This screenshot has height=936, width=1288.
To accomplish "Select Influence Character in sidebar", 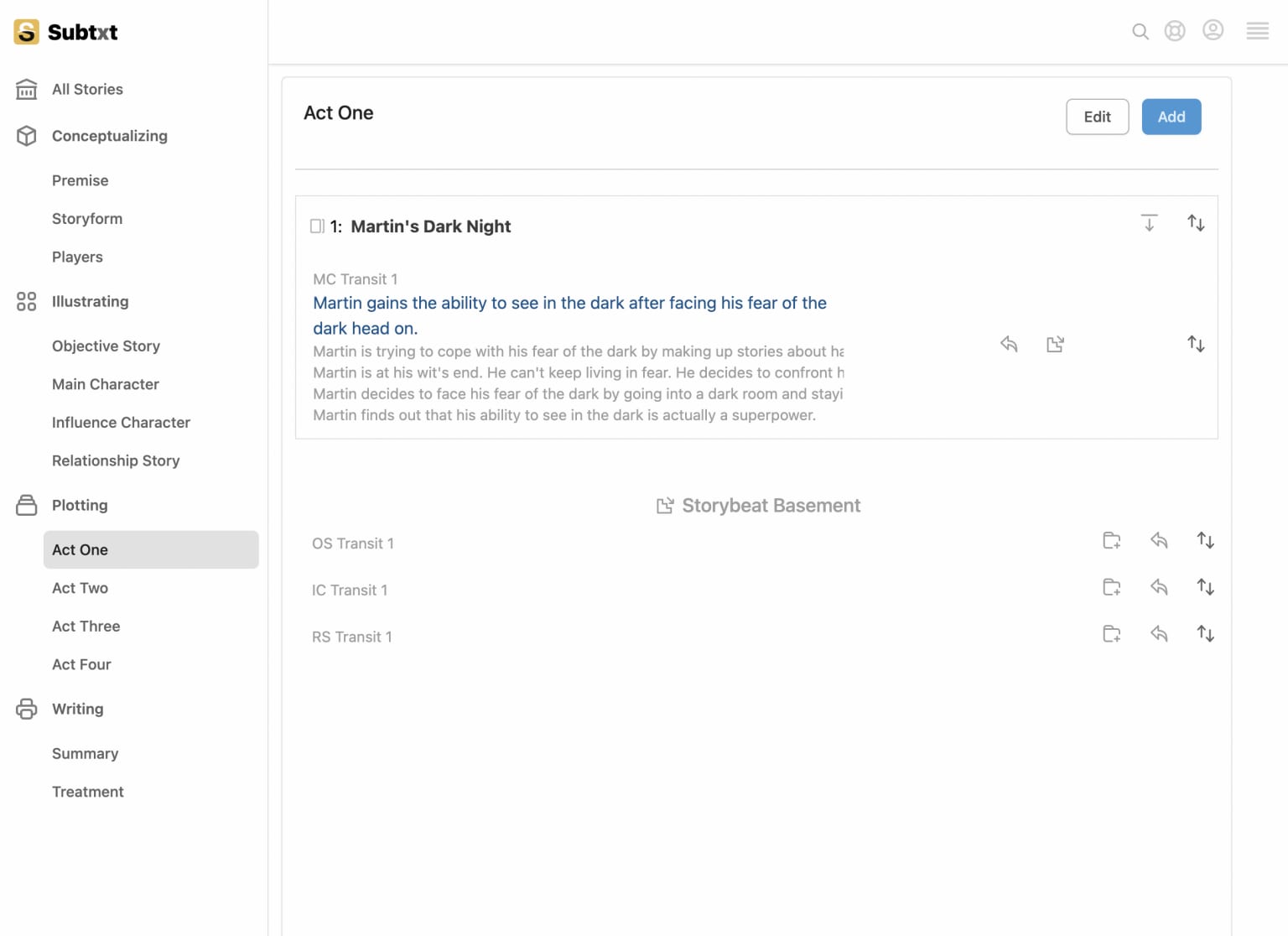I will point(121,423).
